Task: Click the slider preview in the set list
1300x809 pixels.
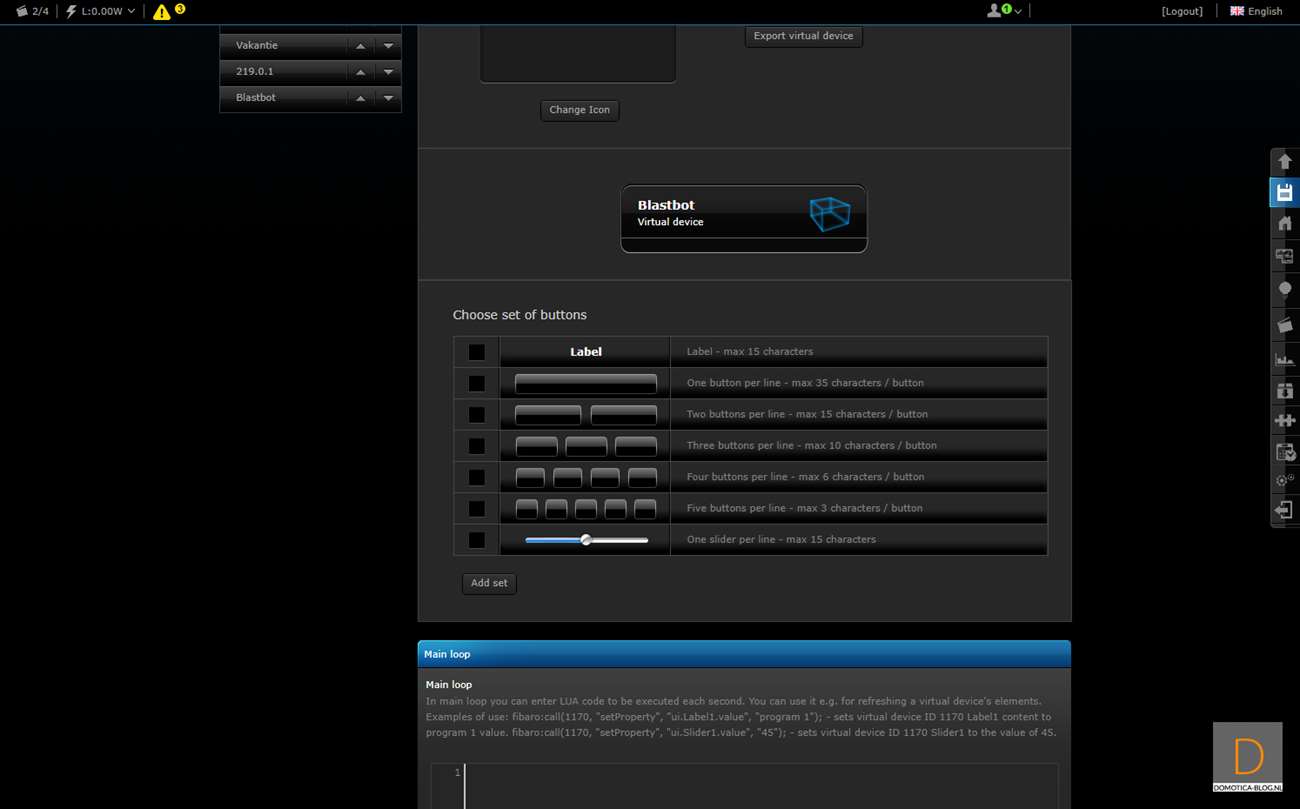Action: pyautogui.click(x=586, y=540)
